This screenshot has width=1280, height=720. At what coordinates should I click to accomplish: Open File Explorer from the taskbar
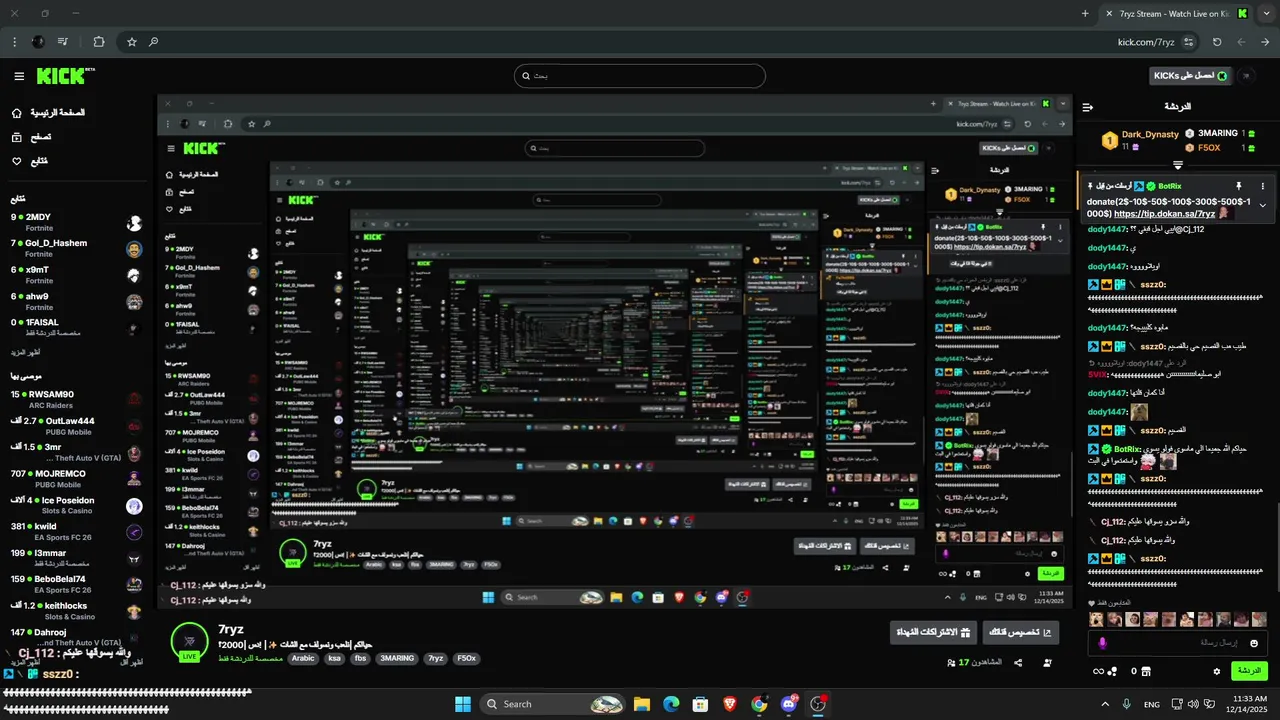(x=642, y=704)
